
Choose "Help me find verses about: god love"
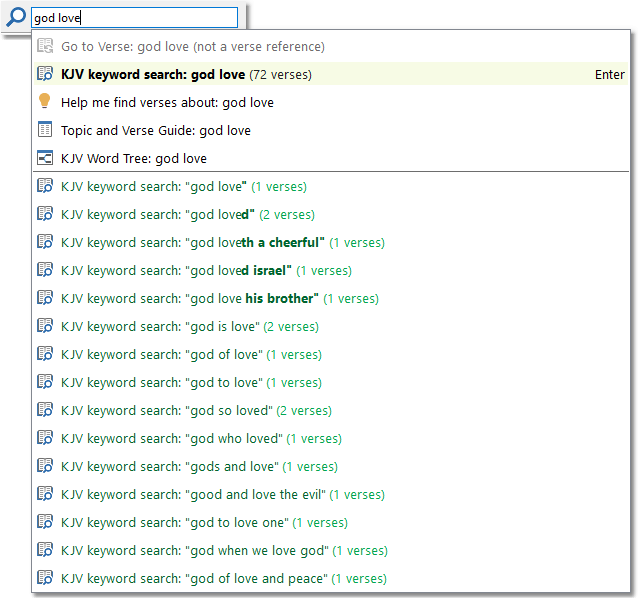pos(330,102)
